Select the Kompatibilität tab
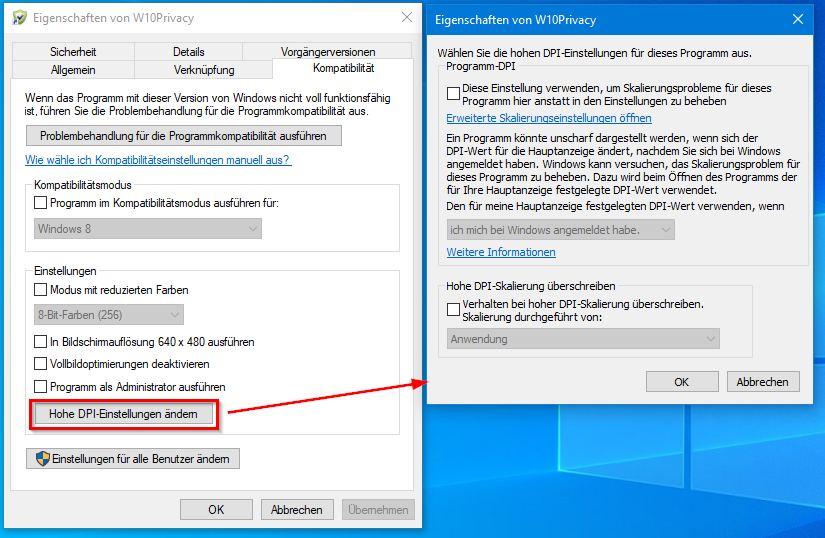Image resolution: width=825 pixels, height=538 pixels. point(343,68)
